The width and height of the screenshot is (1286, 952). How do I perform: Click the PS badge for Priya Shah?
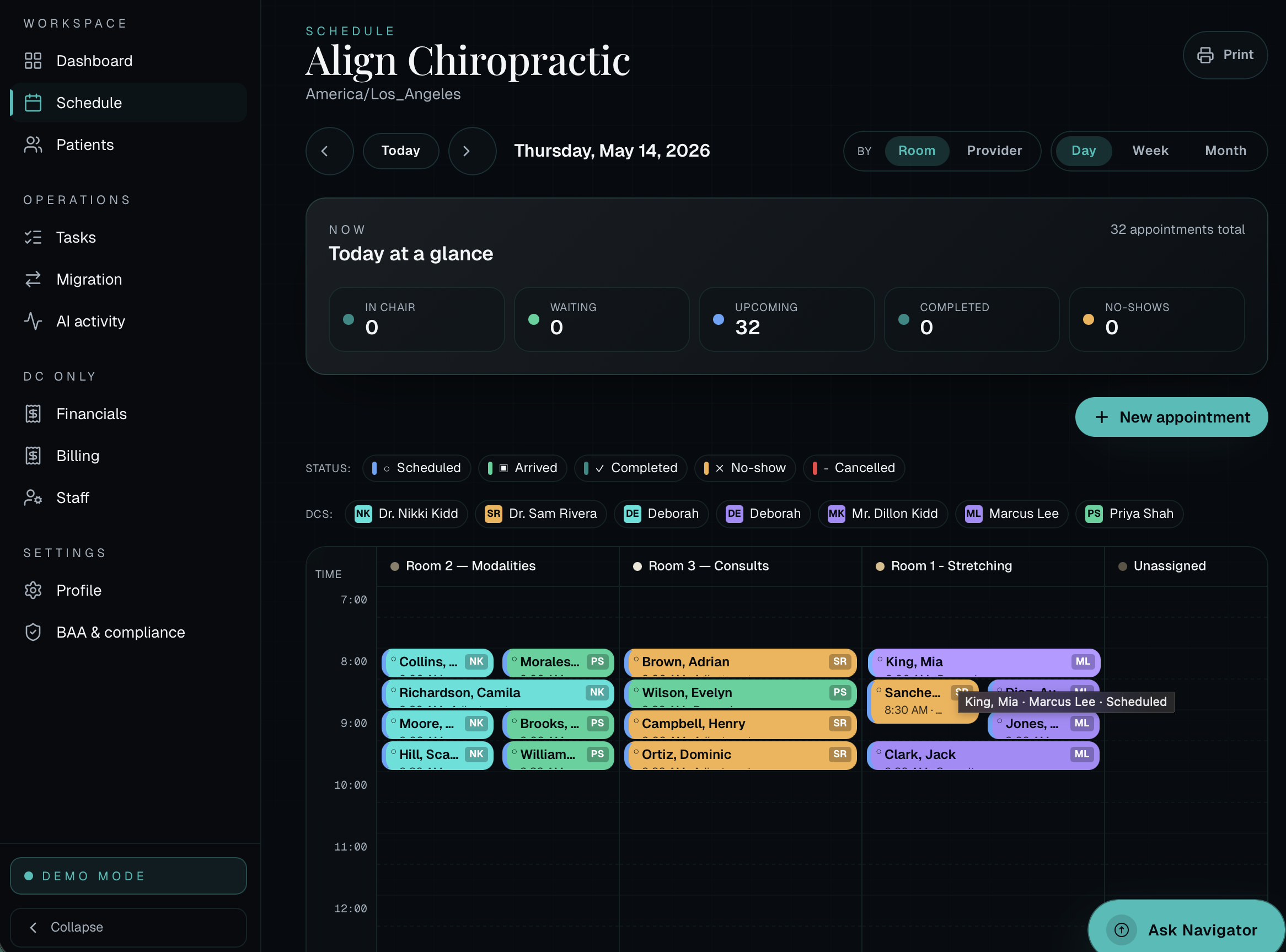(1094, 514)
